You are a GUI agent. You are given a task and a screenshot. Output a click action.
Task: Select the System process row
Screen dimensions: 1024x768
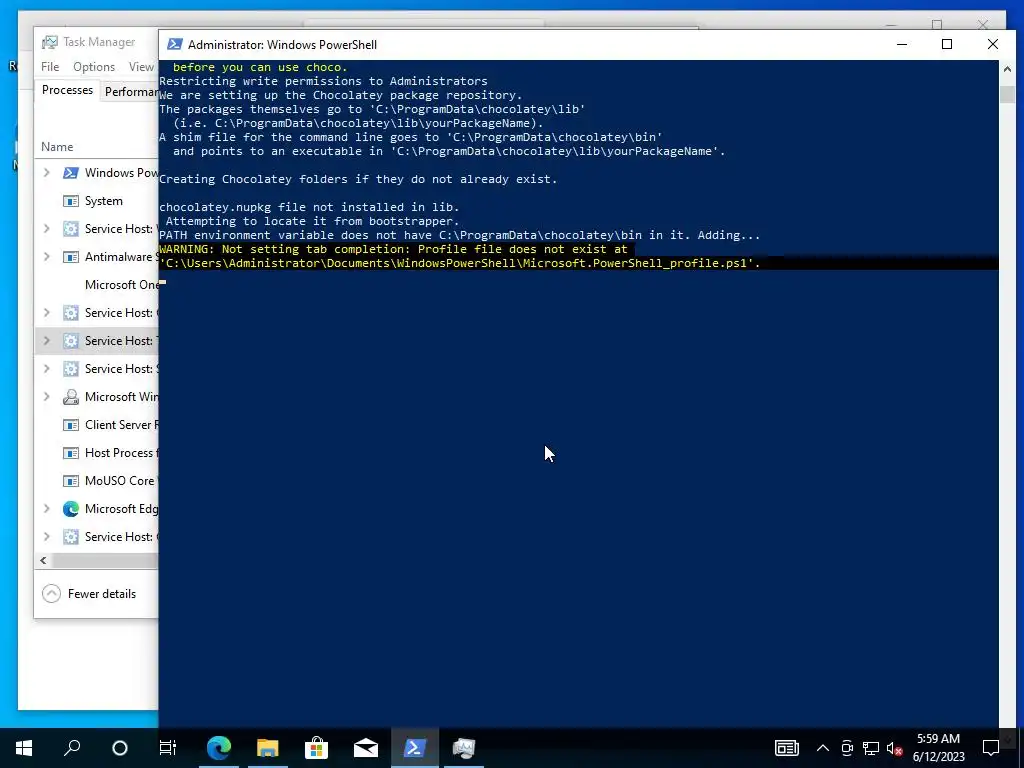pyautogui.click(x=97, y=201)
